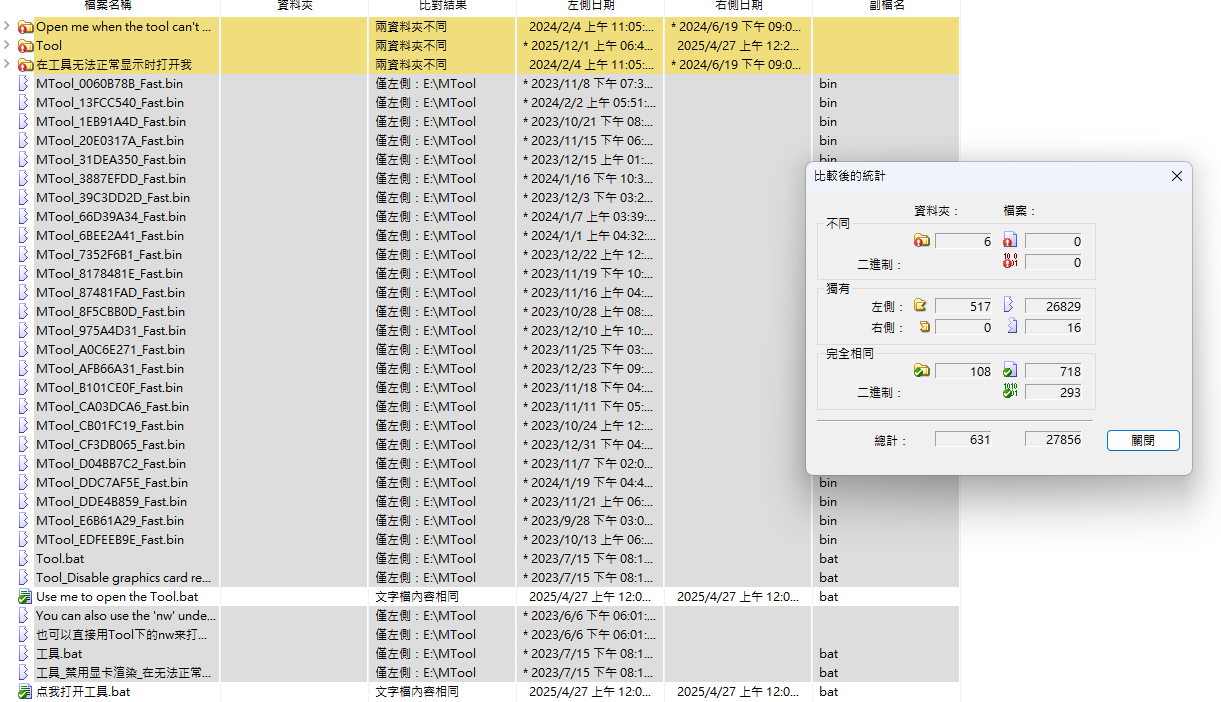The height and width of the screenshot is (702, 1221).
Task: Click the binary-identical icon beside 293
Action: 1010,391
